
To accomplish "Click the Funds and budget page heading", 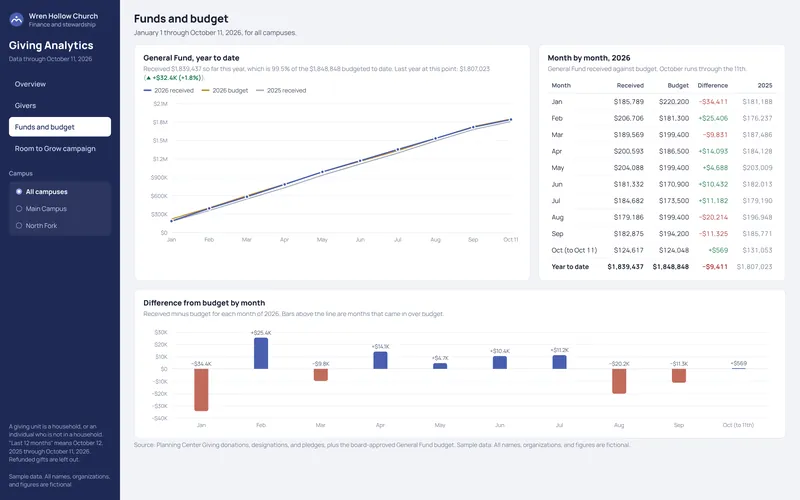I will (x=181, y=19).
